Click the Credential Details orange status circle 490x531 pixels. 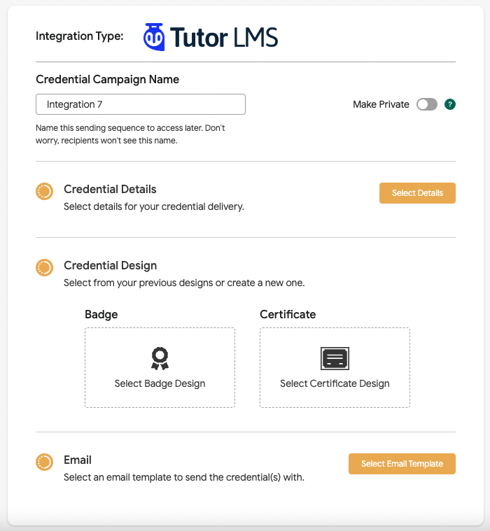(x=44, y=192)
